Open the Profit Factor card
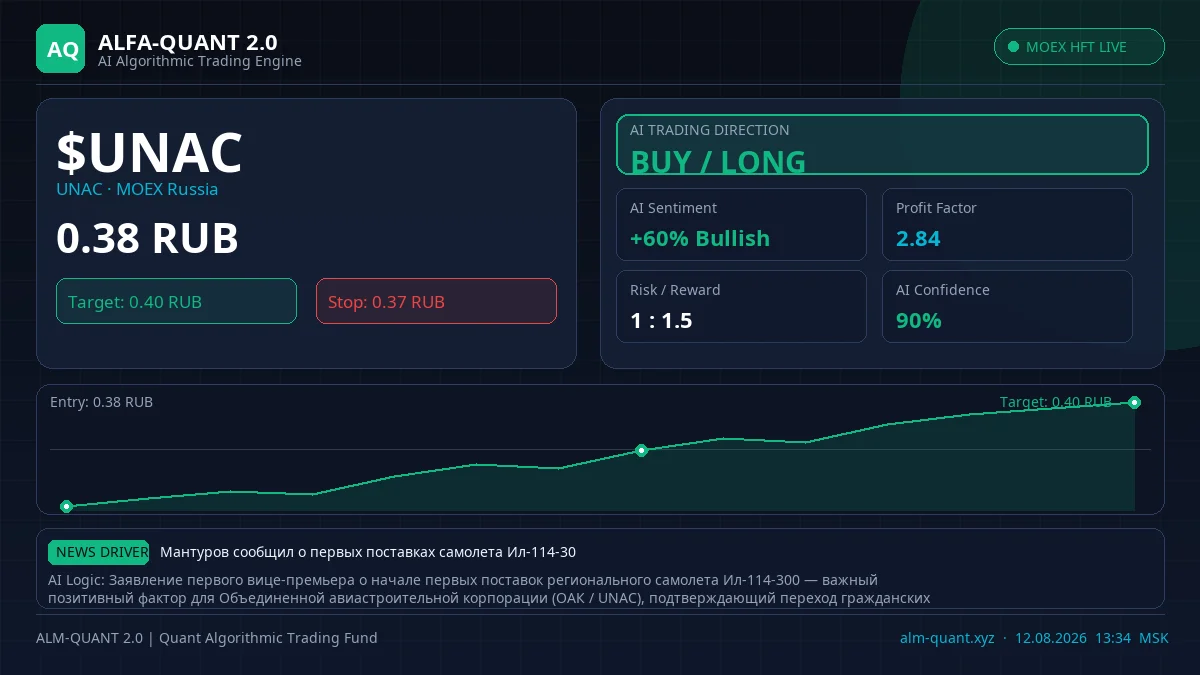Image resolution: width=1200 pixels, height=675 pixels. (x=1007, y=224)
